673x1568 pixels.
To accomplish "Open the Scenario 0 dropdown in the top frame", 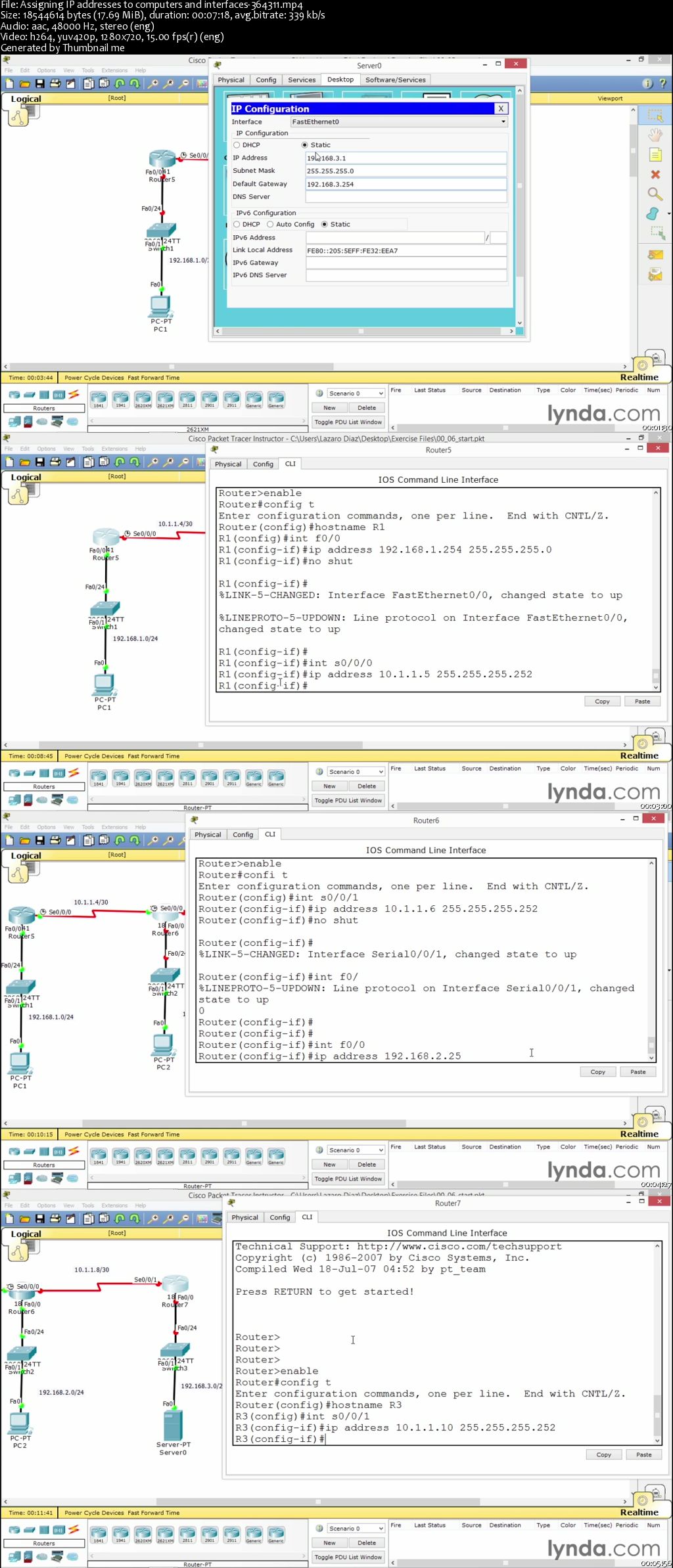I will 355,393.
